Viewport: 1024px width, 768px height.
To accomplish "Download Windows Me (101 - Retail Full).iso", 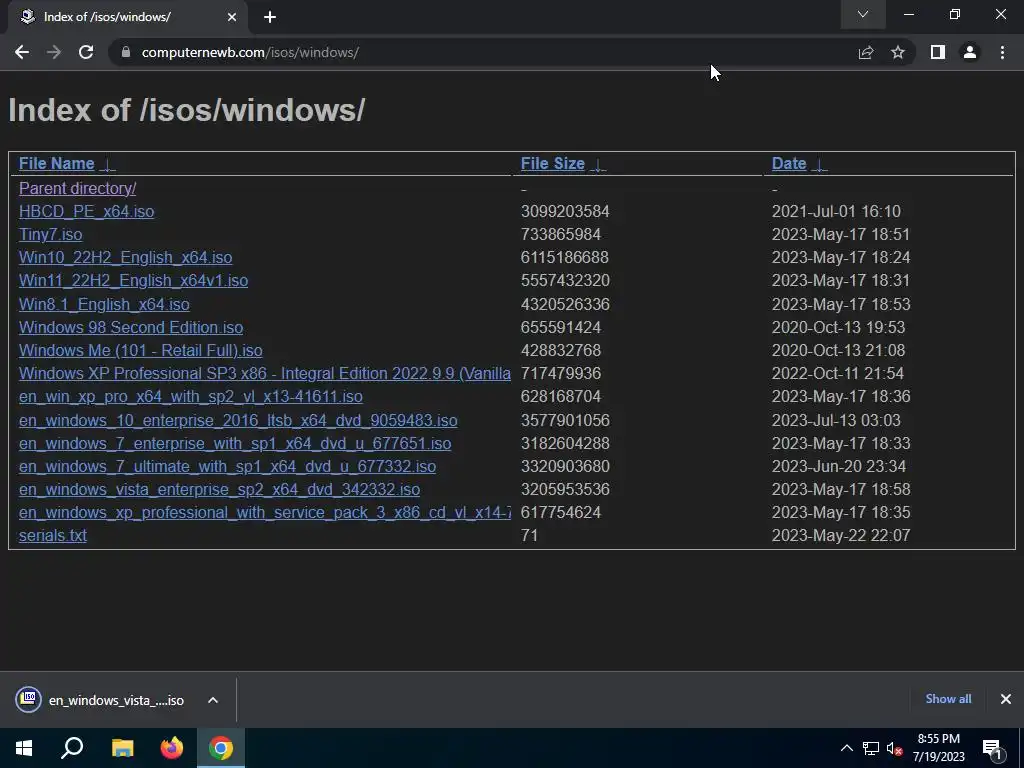I will point(140,350).
